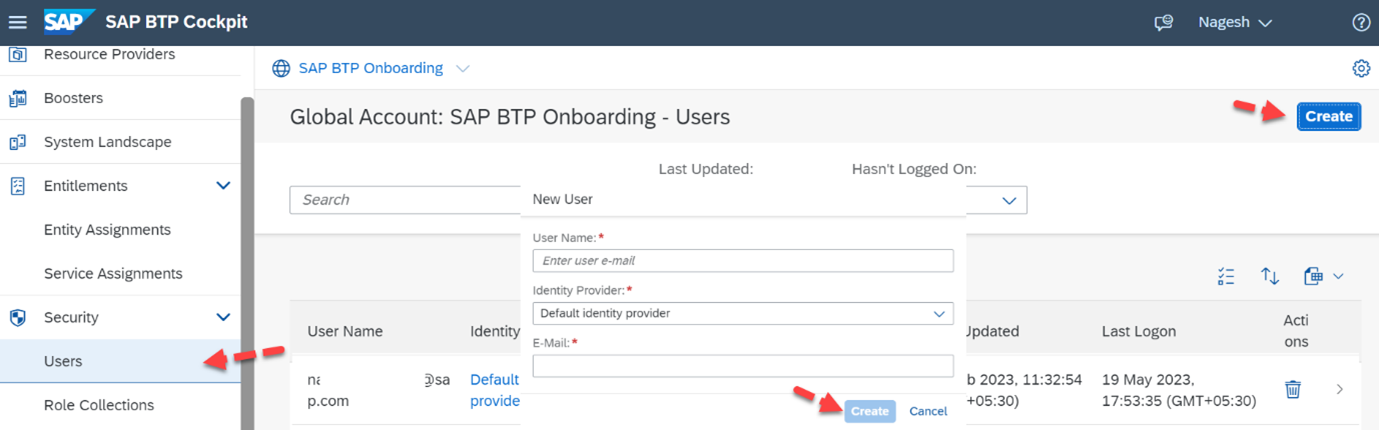The height and width of the screenshot is (430, 1379).
Task: Click the Search users field
Action: tap(405, 199)
